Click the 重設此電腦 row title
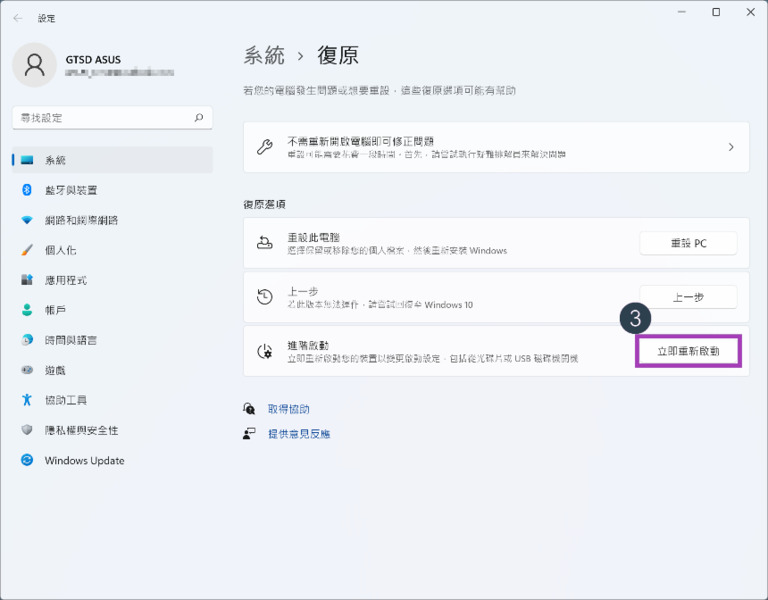The image size is (768, 600). 313,238
